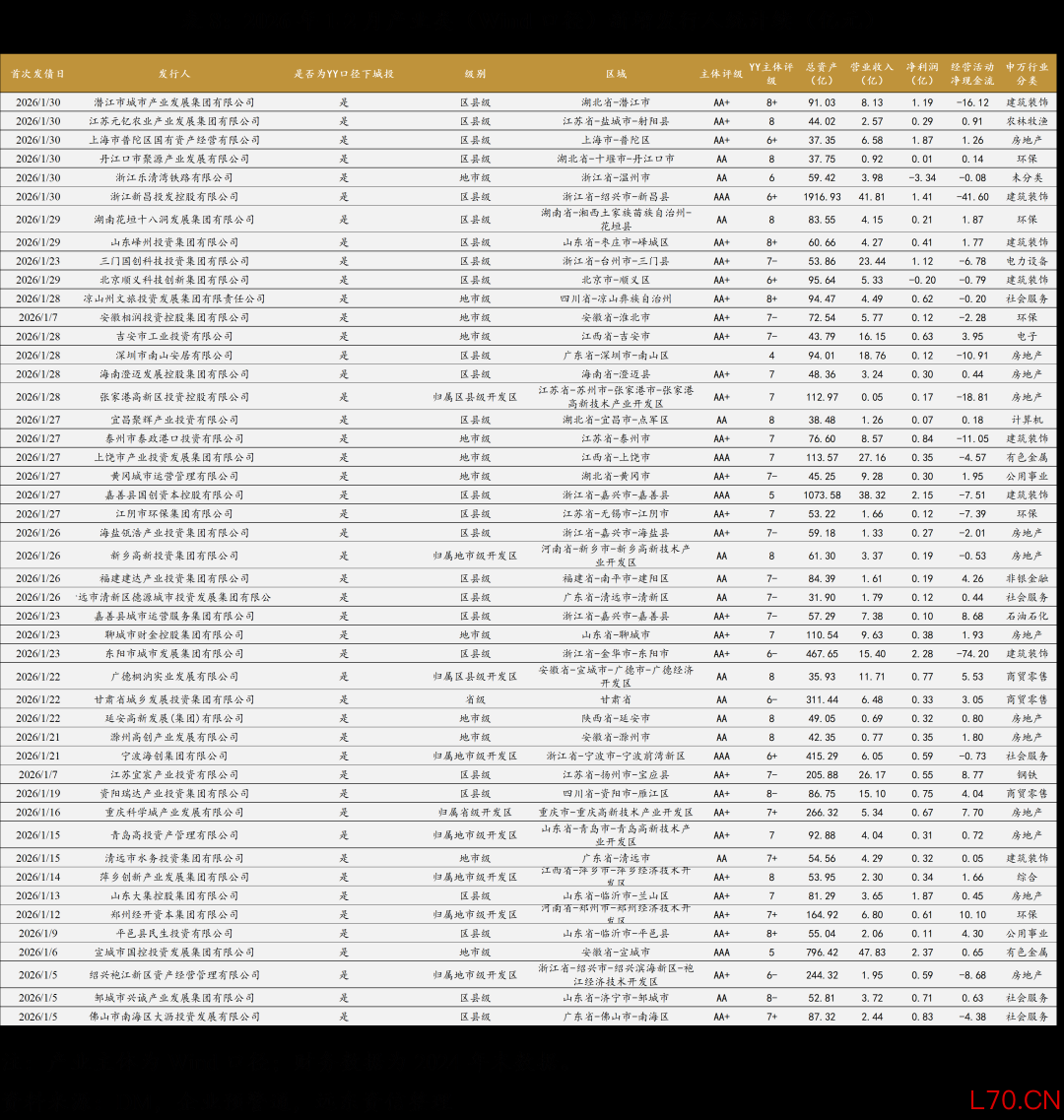Screen dimensions: 1064x1120
Task: Select the total assets cell 1916.93
Action: click(x=822, y=197)
